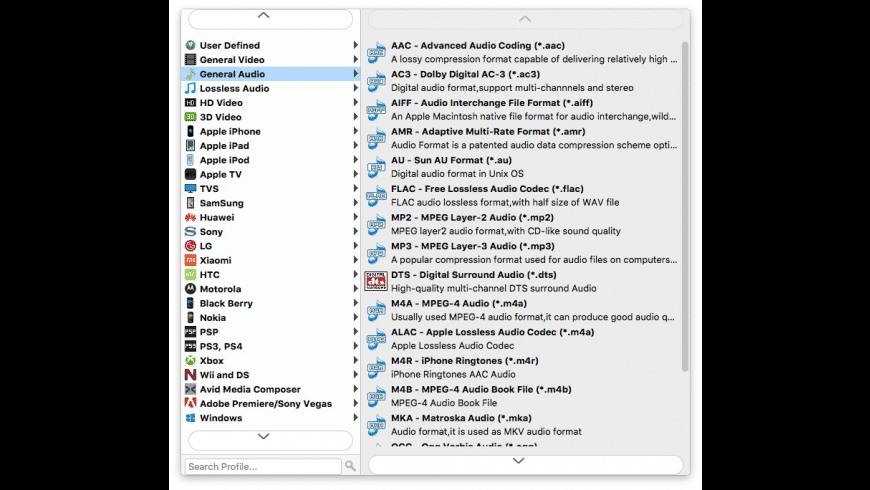Image resolution: width=870 pixels, height=490 pixels.
Task: Click the SamSung phone icon
Action: (x=190, y=203)
